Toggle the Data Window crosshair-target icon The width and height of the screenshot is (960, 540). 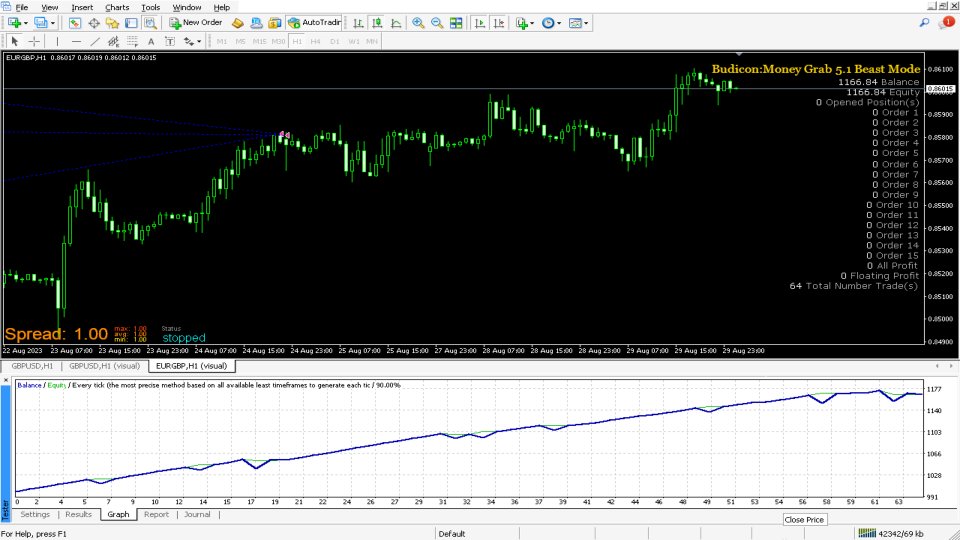pos(94,23)
